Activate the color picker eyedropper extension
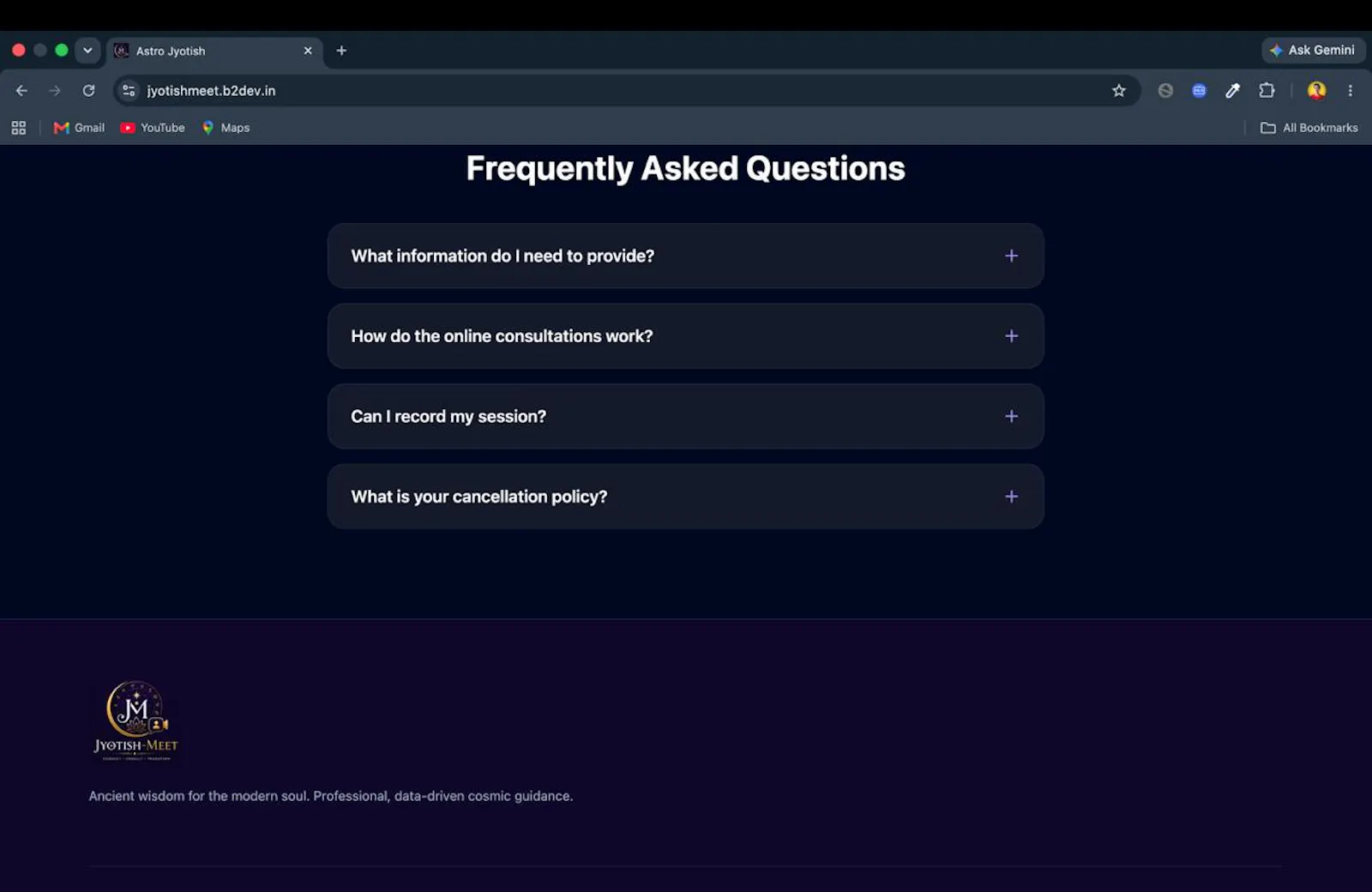The width and height of the screenshot is (1372, 892). pyautogui.click(x=1232, y=90)
